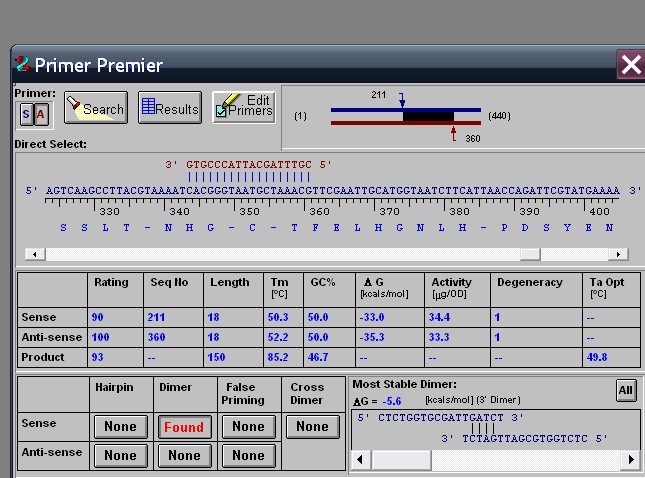This screenshot has height=478, width=645.
Task: Click right arrow of sequence scrollbar
Action: click(x=618, y=254)
